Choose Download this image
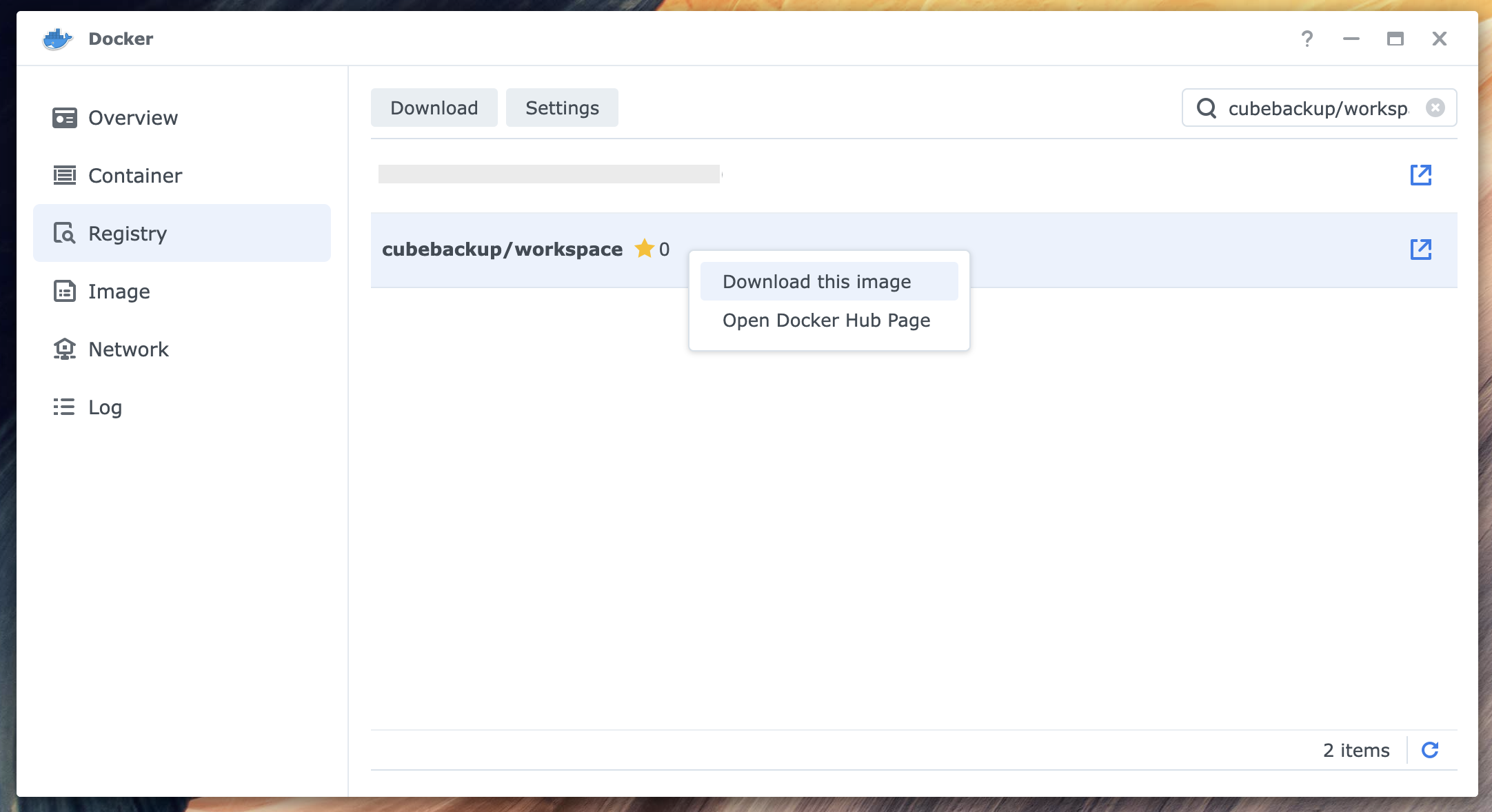The width and height of the screenshot is (1492, 812). click(829, 281)
